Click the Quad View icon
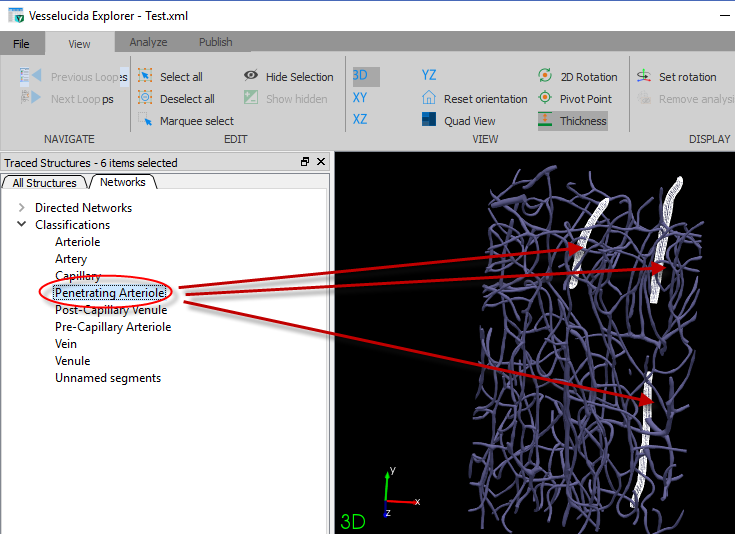Image resolution: width=735 pixels, height=534 pixels. point(428,120)
